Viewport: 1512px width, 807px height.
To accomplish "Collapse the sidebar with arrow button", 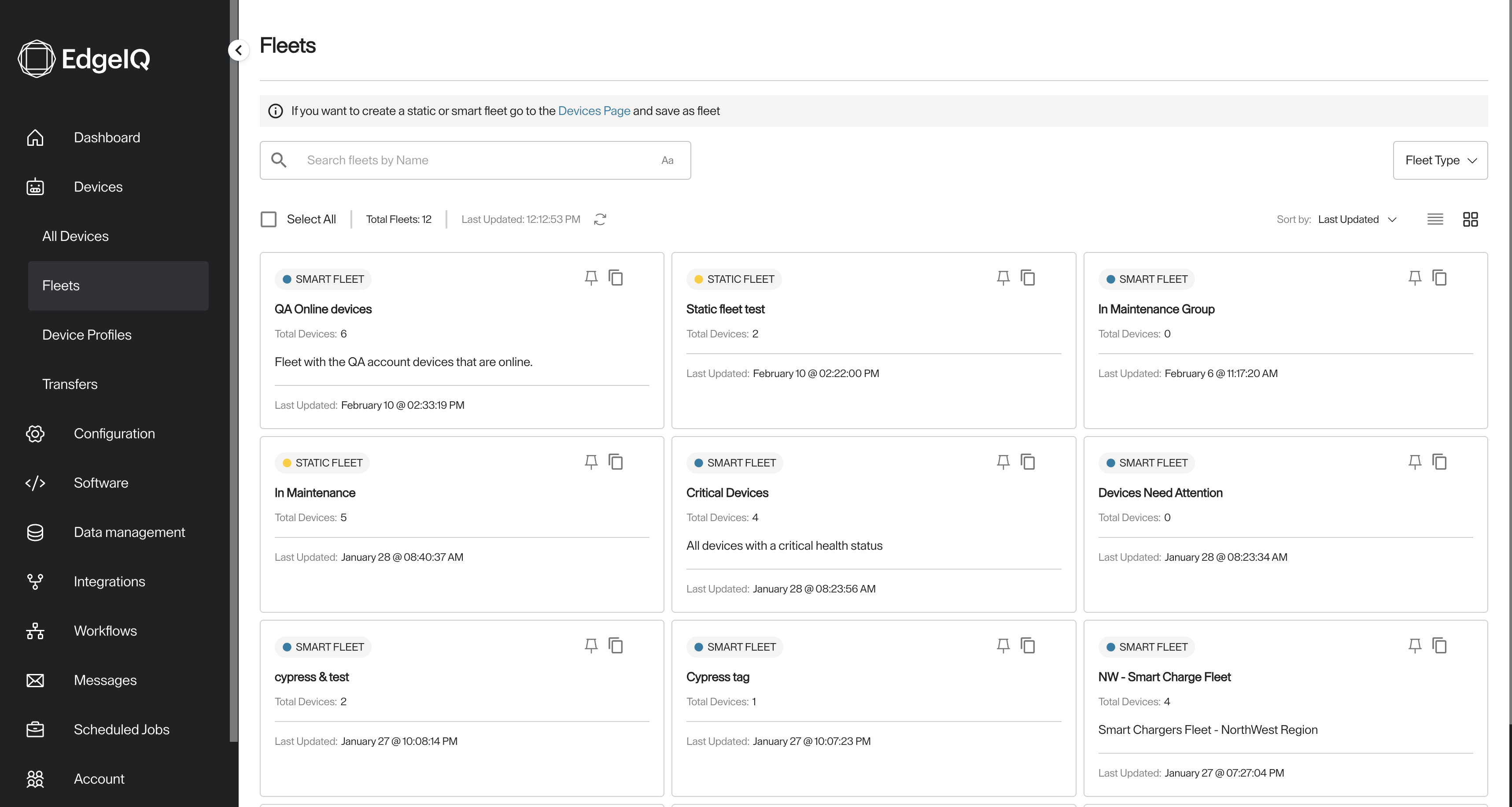I will (238, 51).
